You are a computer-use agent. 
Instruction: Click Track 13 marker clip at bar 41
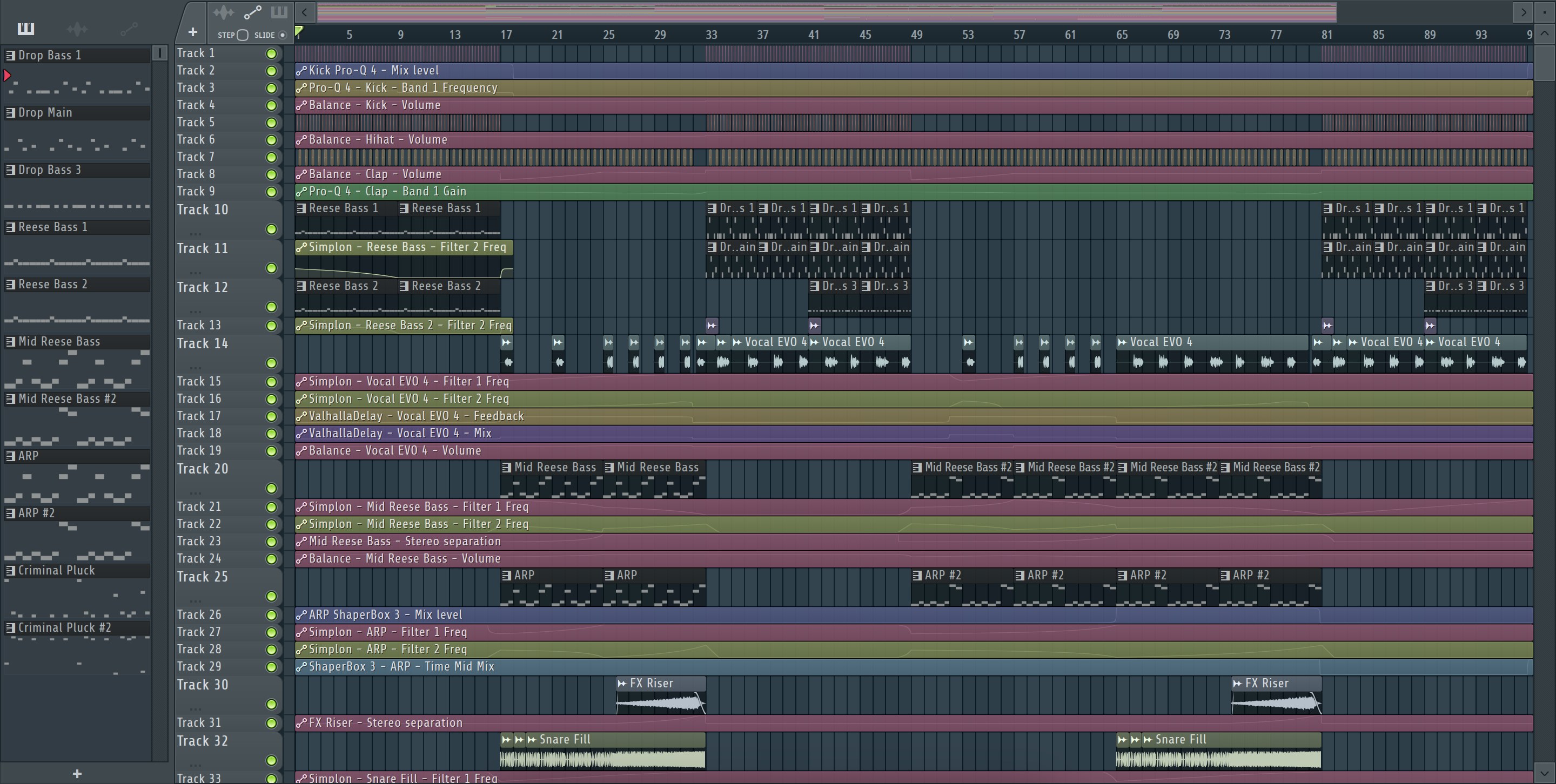click(x=814, y=326)
